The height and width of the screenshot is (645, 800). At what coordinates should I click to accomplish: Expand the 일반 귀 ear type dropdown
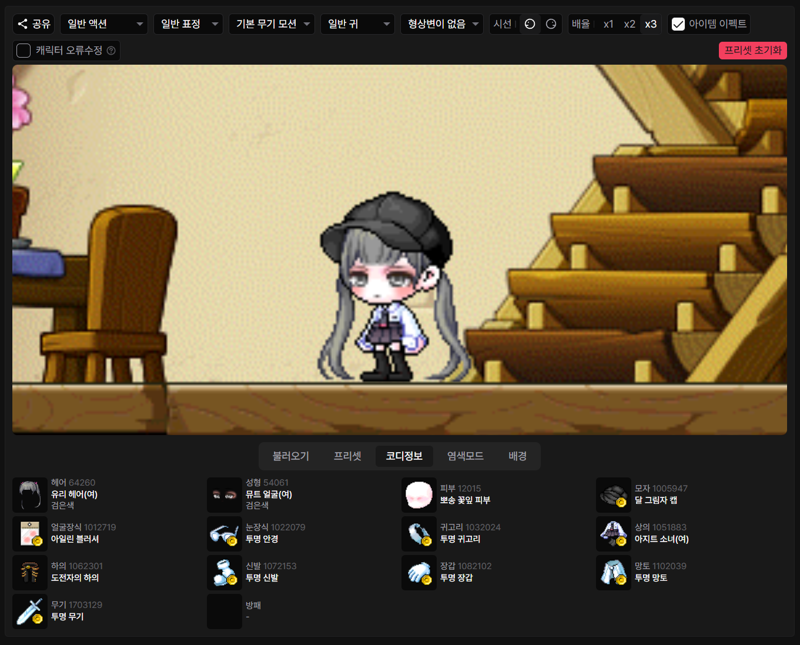point(357,24)
